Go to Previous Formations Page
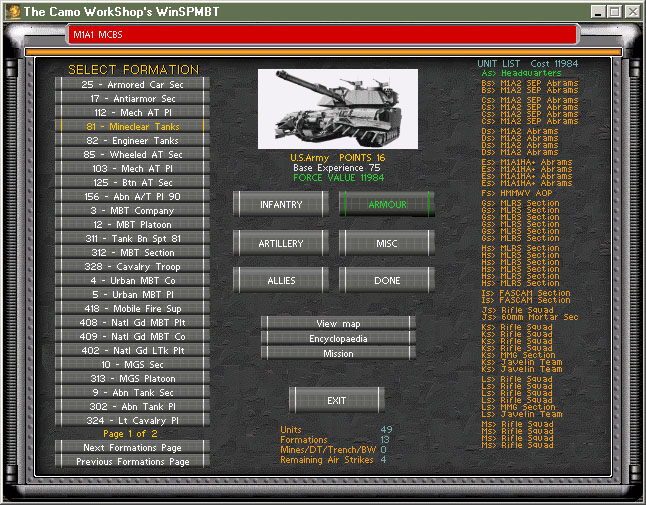The width and height of the screenshot is (646, 505). click(x=132, y=461)
